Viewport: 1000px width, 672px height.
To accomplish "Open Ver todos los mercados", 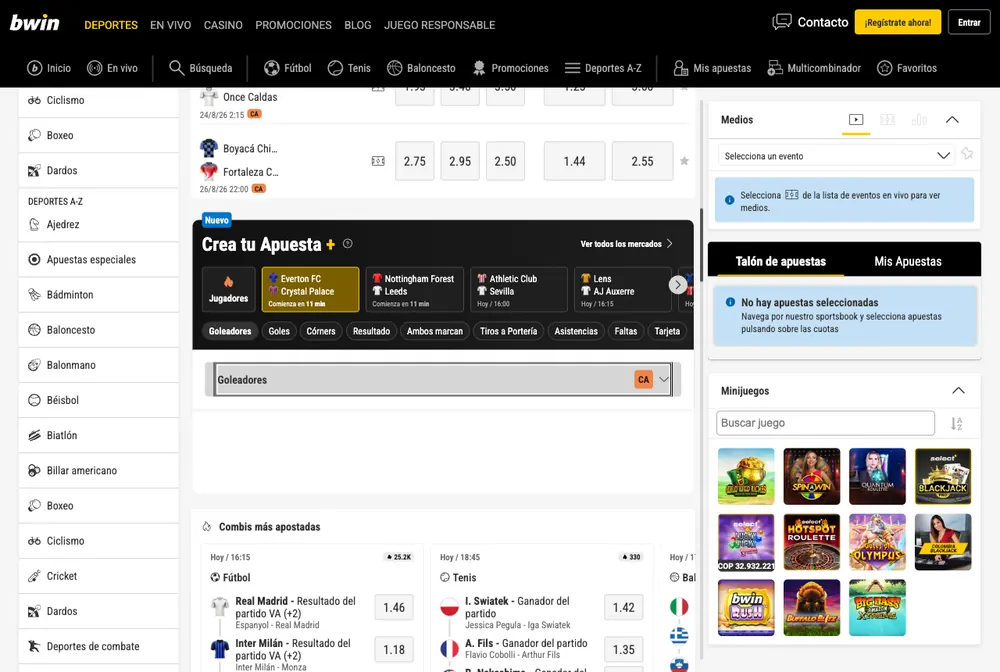I will (x=626, y=244).
